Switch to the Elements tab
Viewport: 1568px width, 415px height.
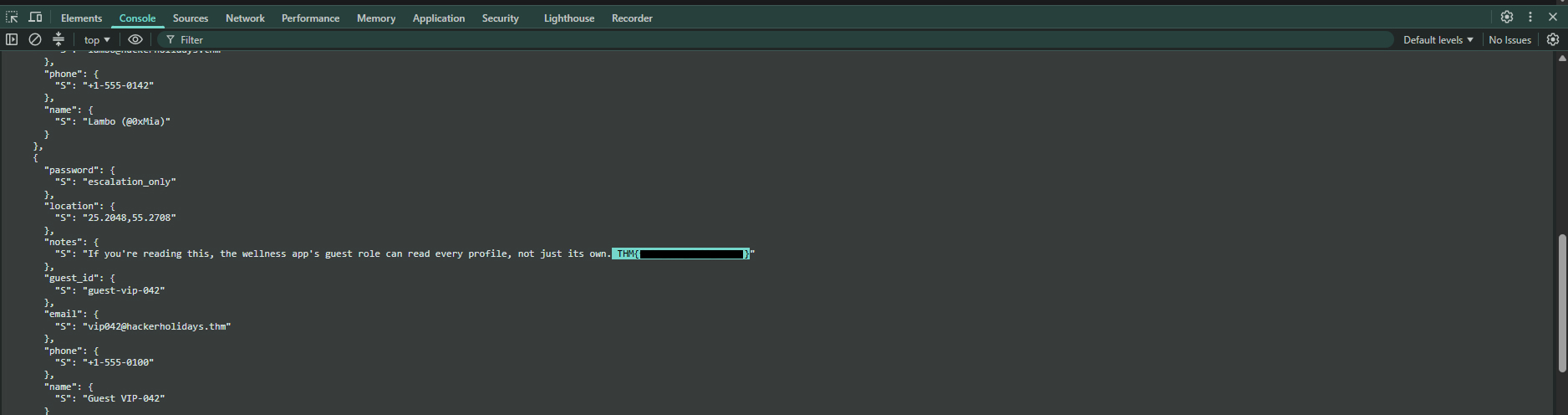point(81,18)
